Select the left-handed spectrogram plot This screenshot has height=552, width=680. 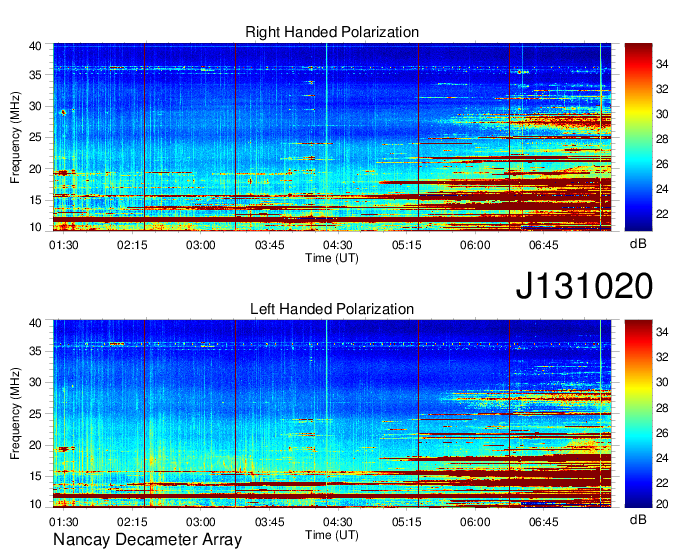click(332, 414)
